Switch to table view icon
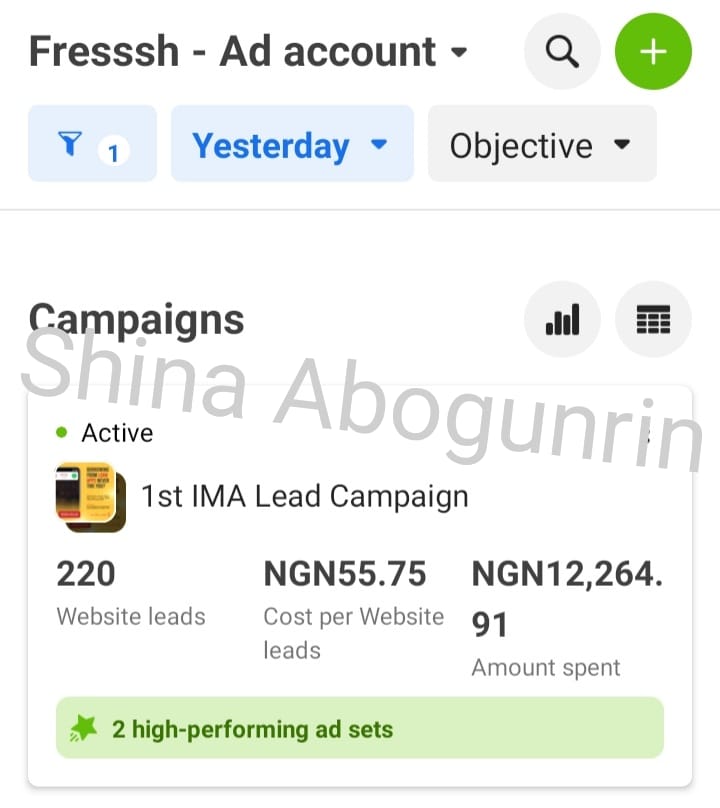 (653, 320)
